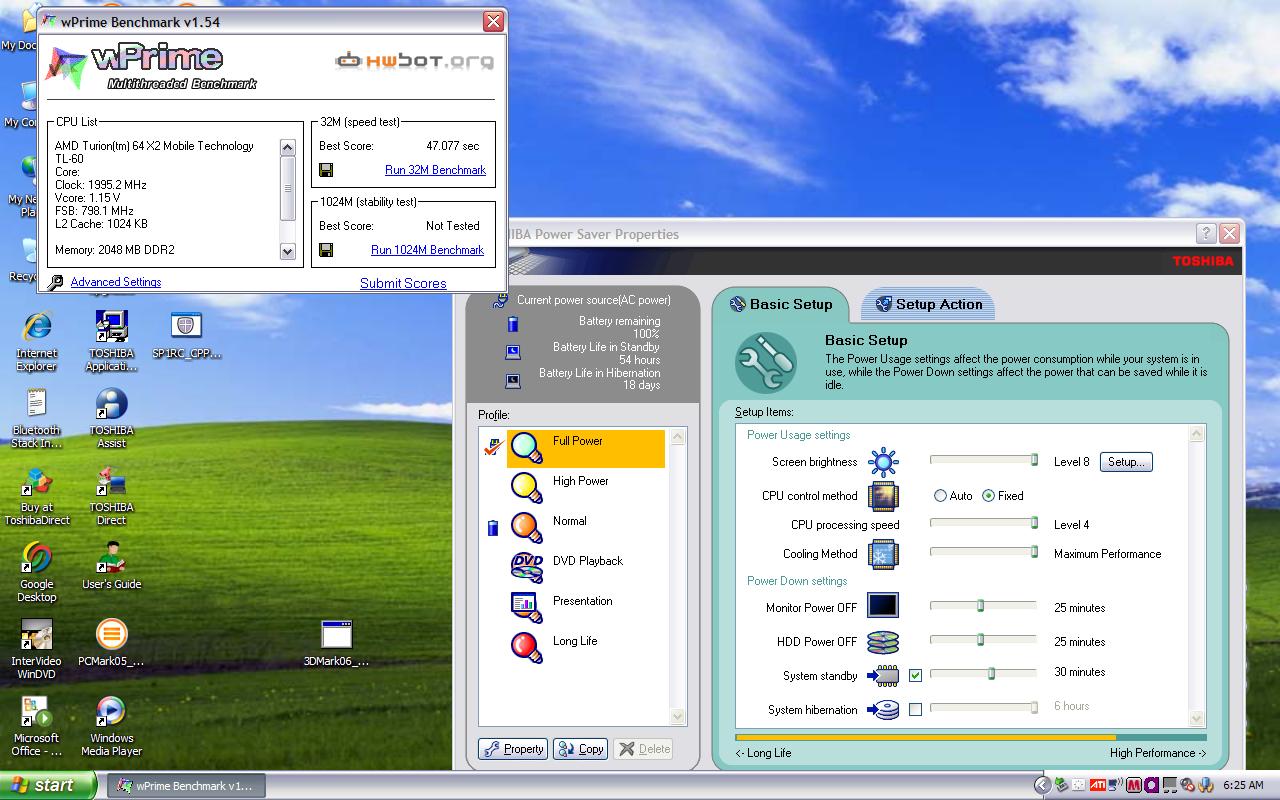Click the System standby time slider
The image size is (1280, 800).
984,674
